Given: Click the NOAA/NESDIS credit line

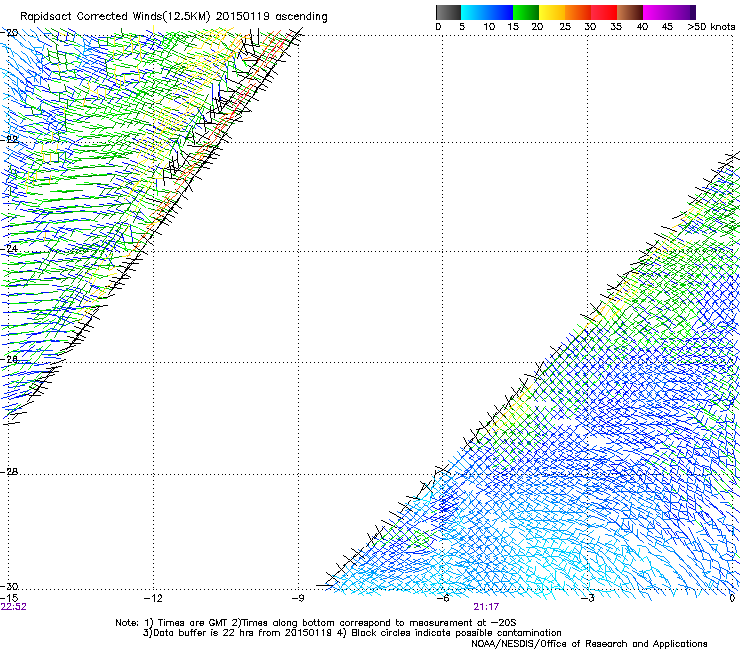Looking at the screenshot, I should pyautogui.click(x=589, y=644).
